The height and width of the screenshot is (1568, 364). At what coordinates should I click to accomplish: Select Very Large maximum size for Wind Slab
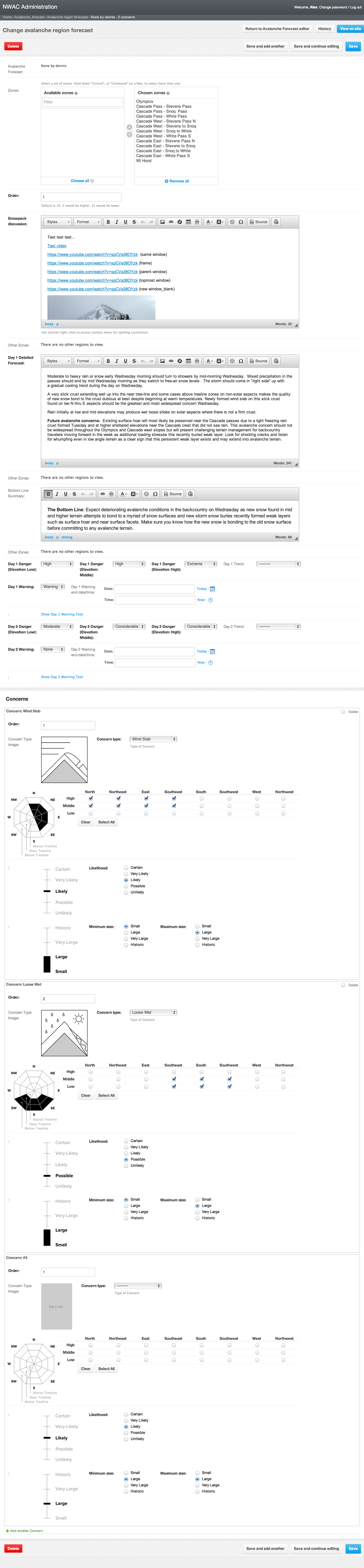pyautogui.click(x=197, y=939)
